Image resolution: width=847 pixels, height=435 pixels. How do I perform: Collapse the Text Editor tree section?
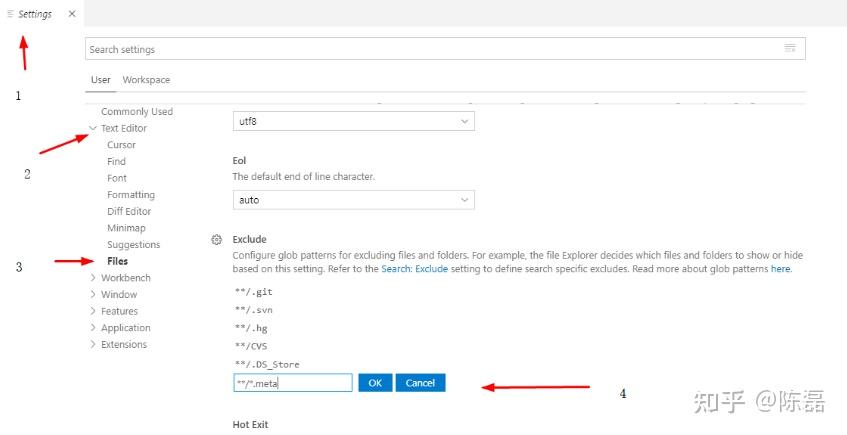(x=93, y=129)
